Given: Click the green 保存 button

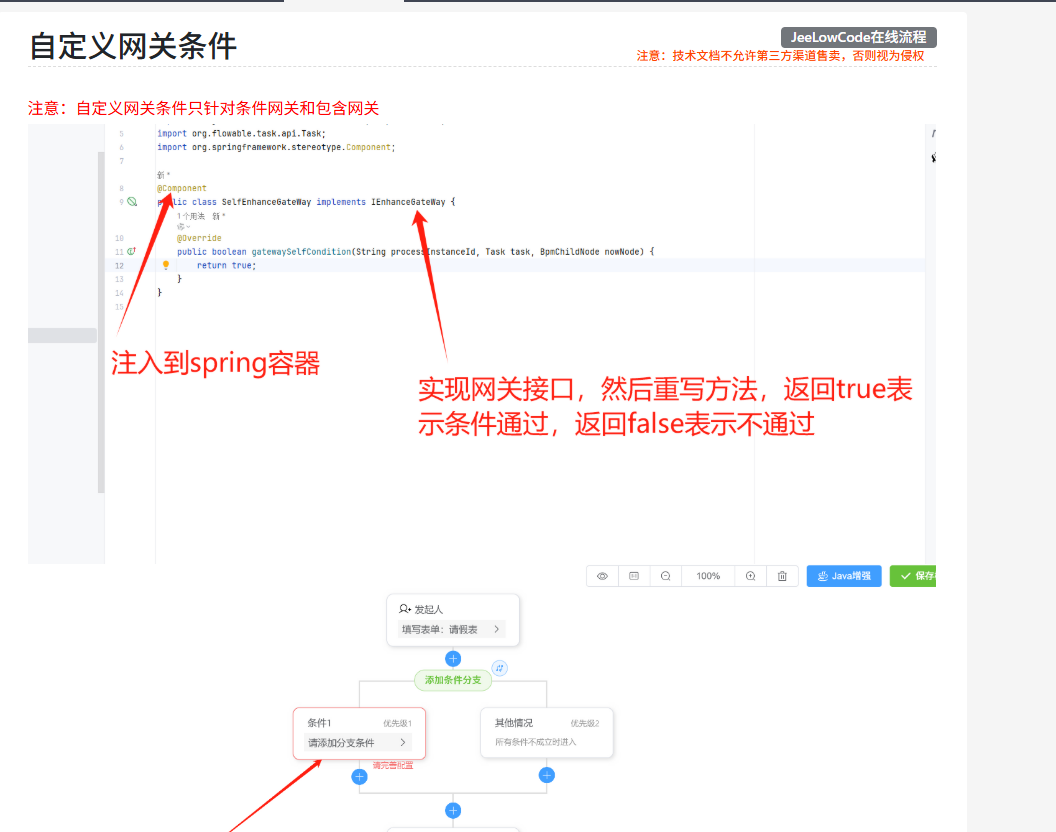Looking at the screenshot, I should click(915, 576).
